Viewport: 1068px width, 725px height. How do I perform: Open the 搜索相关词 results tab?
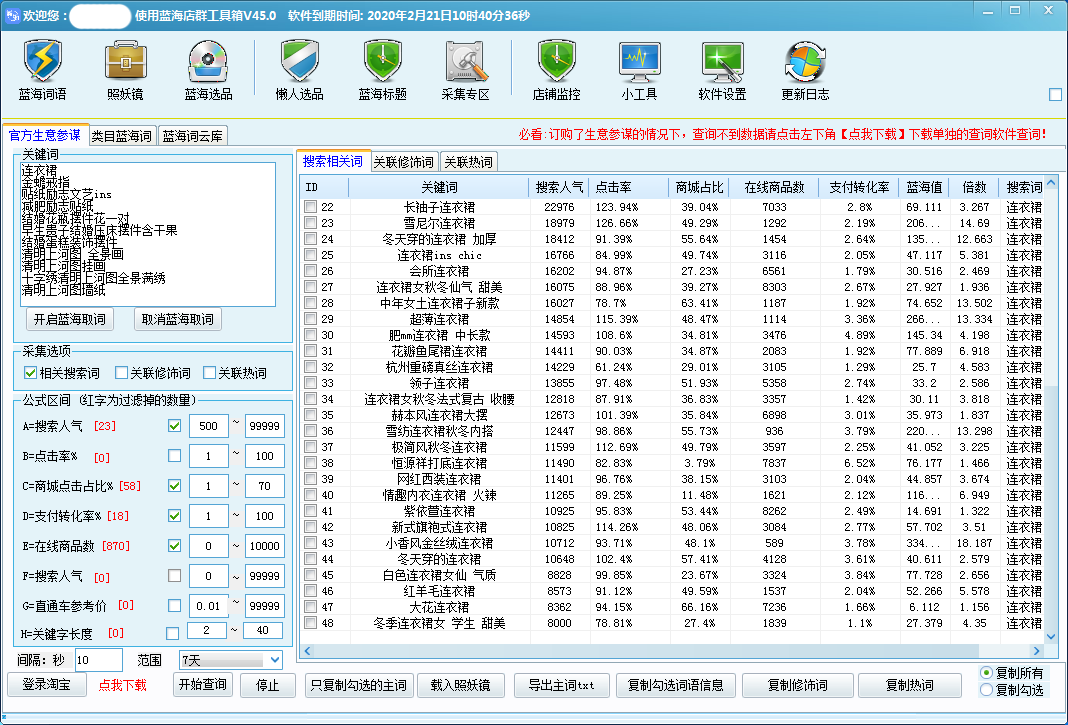click(333, 161)
